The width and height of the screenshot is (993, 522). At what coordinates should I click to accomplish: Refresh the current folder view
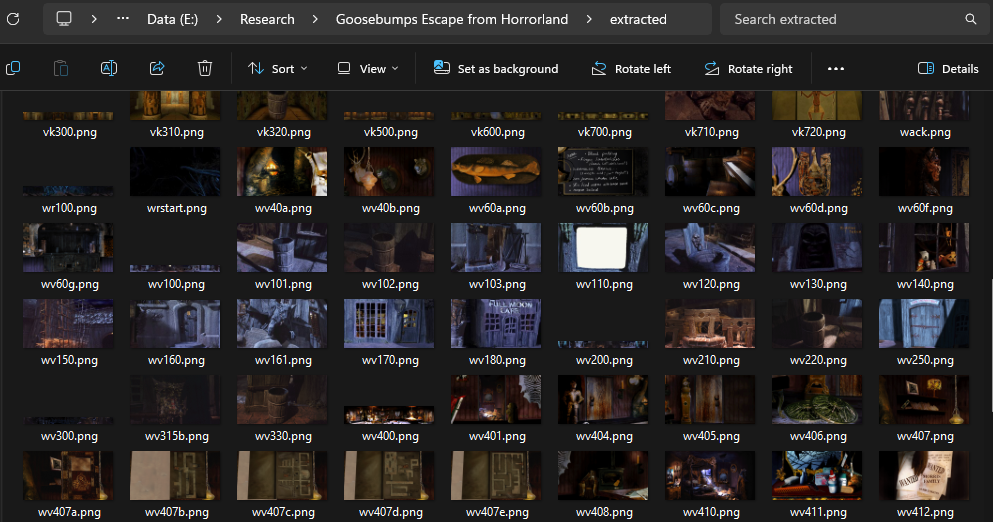[x=13, y=19]
